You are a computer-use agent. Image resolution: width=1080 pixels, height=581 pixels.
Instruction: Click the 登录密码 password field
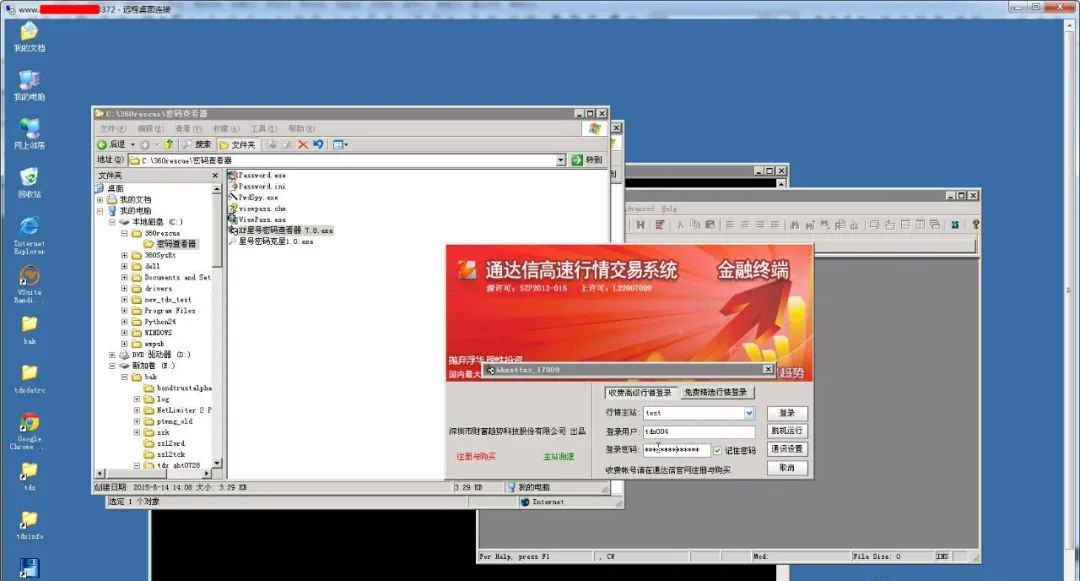click(676, 450)
